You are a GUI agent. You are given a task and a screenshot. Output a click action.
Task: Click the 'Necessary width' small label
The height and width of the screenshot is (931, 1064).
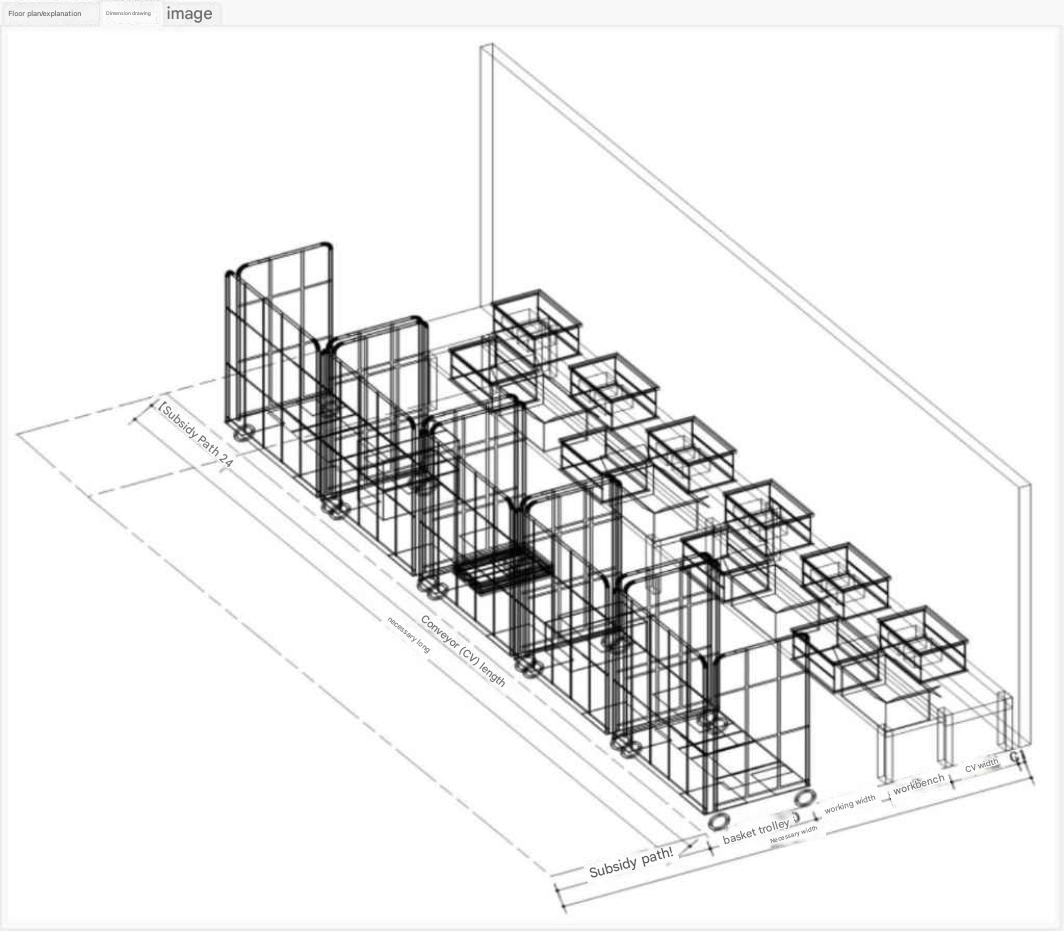tap(793, 835)
